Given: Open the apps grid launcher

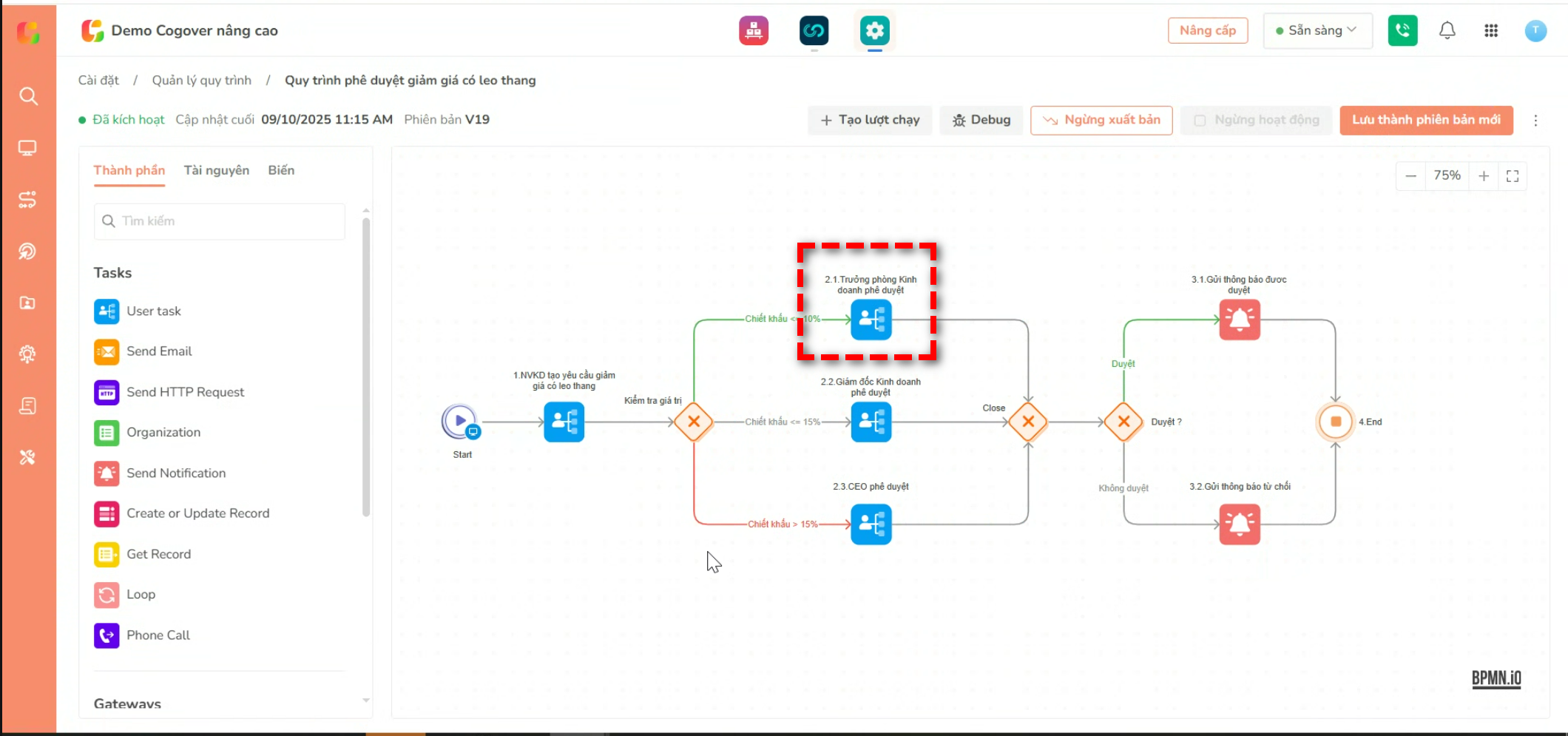Looking at the screenshot, I should pos(1490,31).
